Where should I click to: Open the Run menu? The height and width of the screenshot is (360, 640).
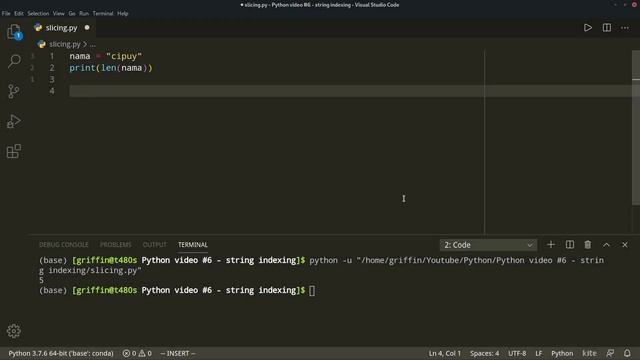coord(84,13)
